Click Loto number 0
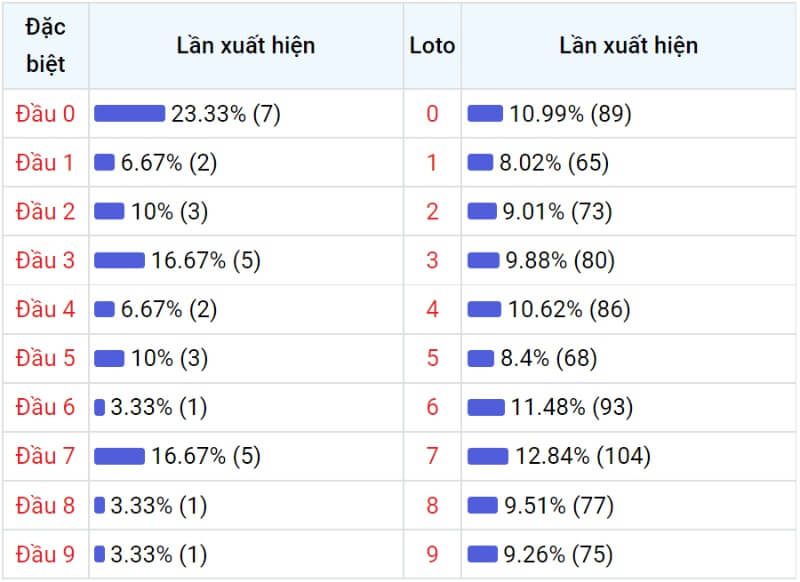This screenshot has width=800, height=582. (432, 113)
